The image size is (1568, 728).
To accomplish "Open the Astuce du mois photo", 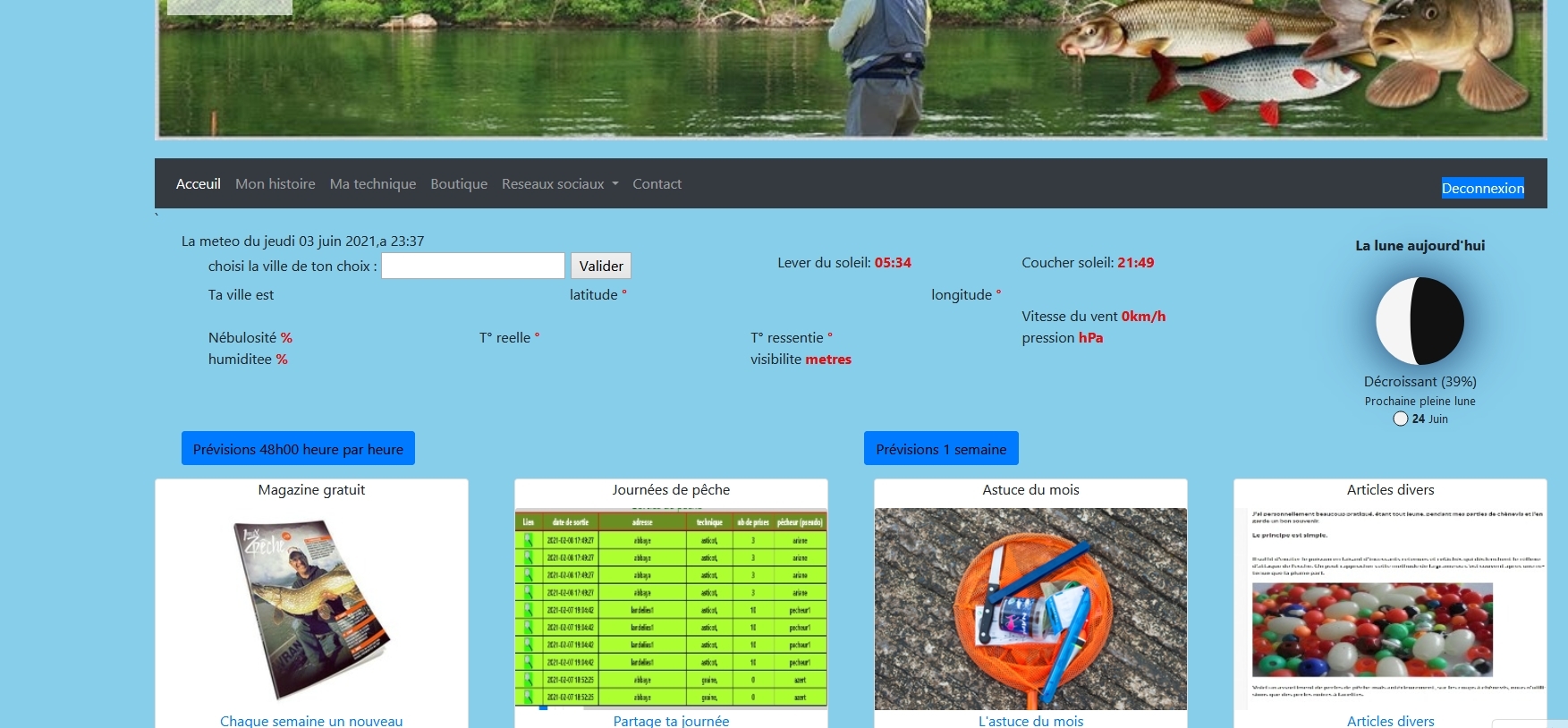I will click(x=1030, y=609).
